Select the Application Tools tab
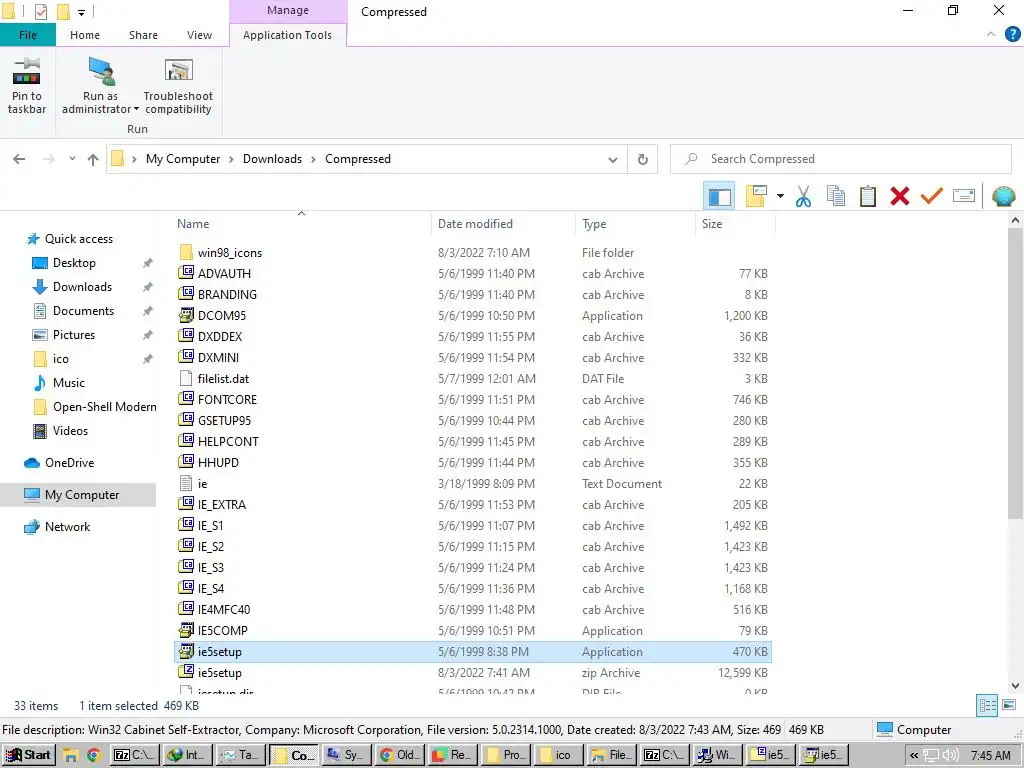Screen dimensions: 1024x768 click(x=287, y=35)
